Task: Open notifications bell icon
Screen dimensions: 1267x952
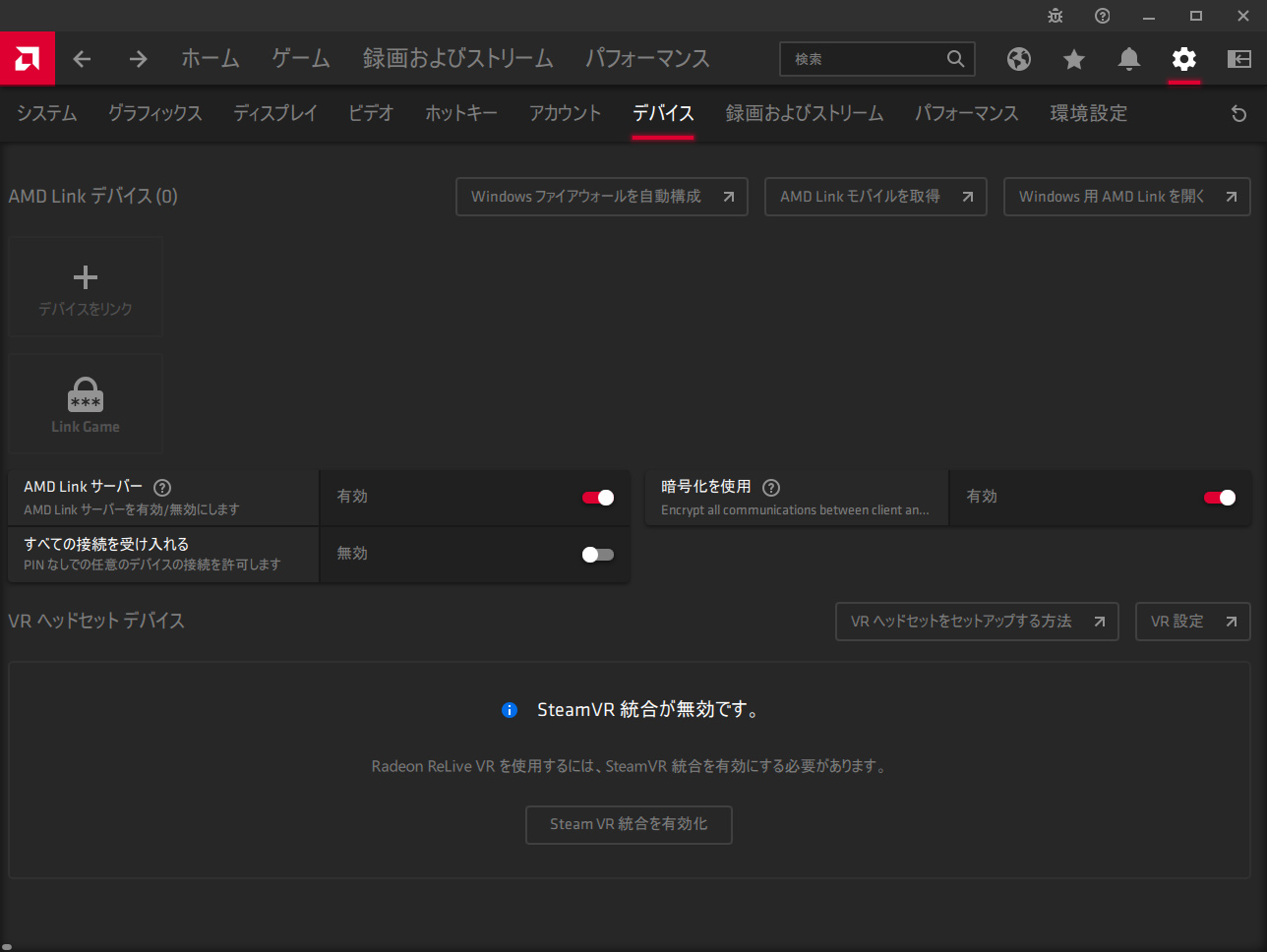Action: 1129,59
